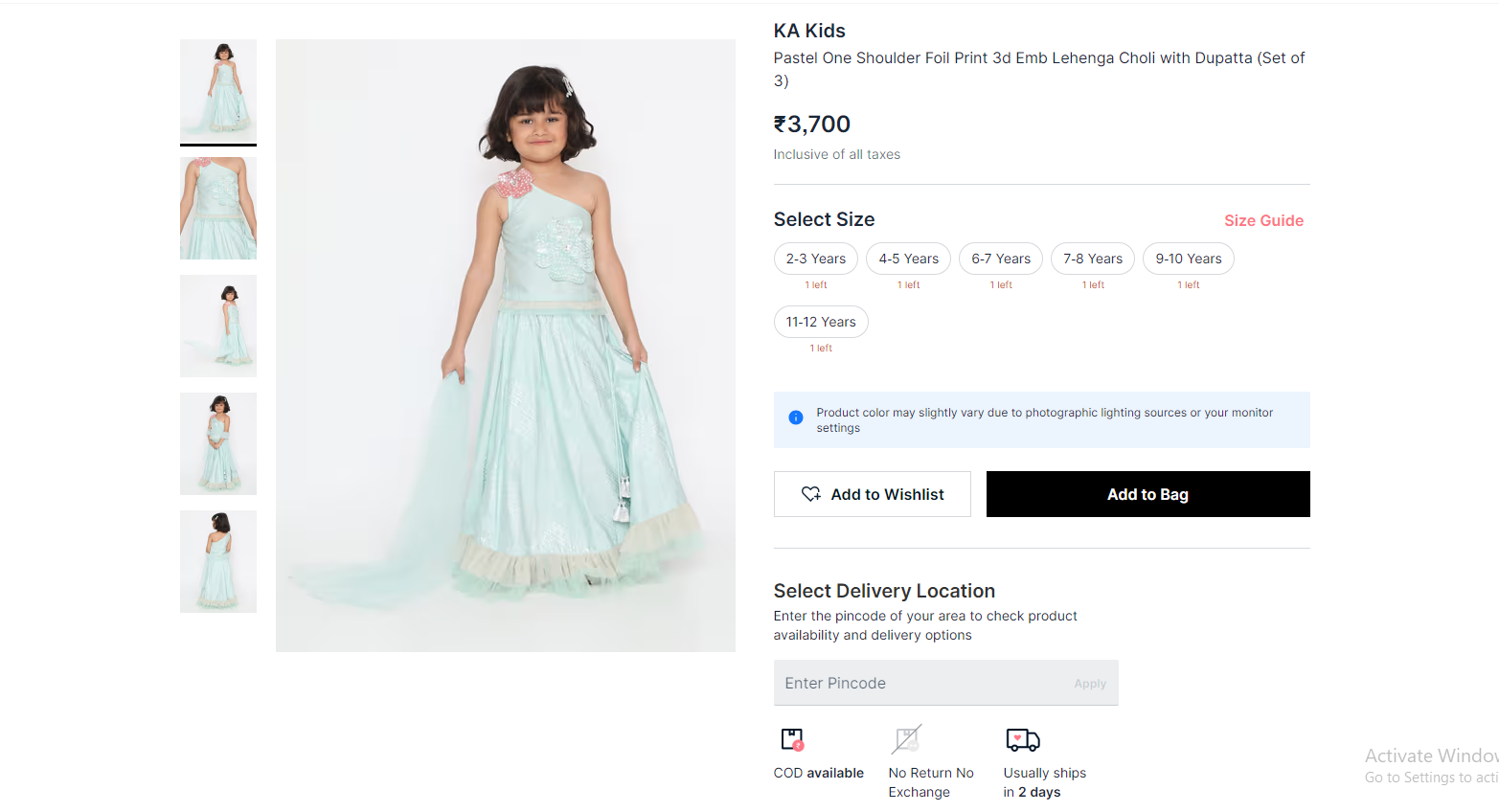Screen dimensions: 1499x812
Task: Select the 11-12 Years size
Action: coord(821,322)
